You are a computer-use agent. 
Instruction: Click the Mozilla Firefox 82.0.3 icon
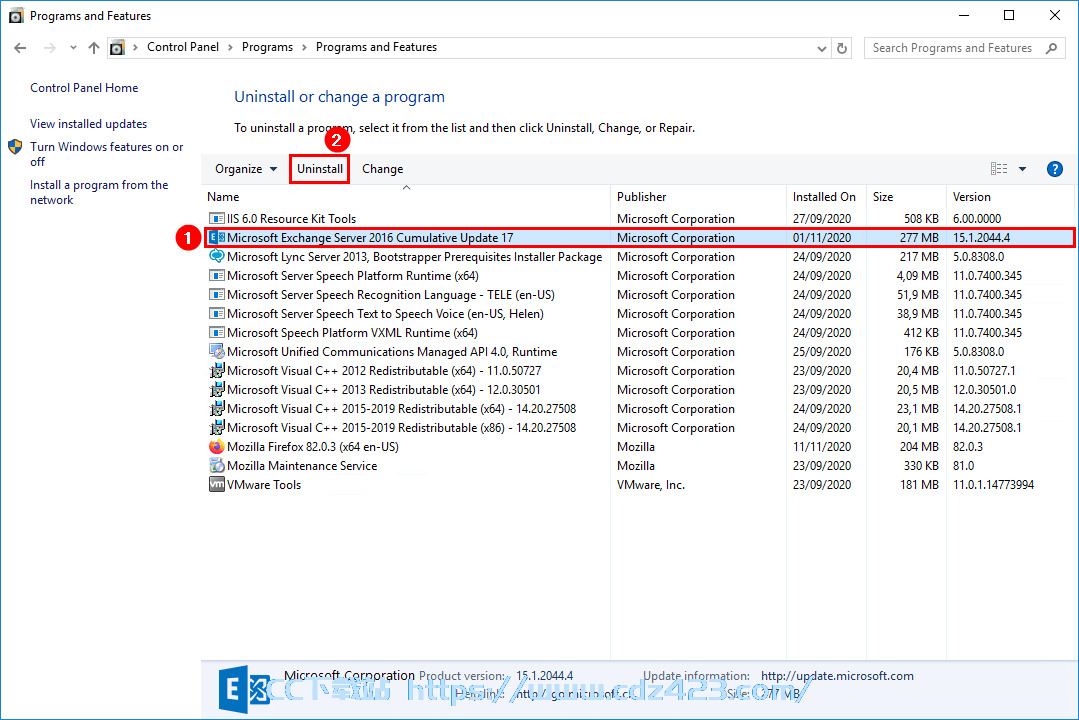click(217, 446)
